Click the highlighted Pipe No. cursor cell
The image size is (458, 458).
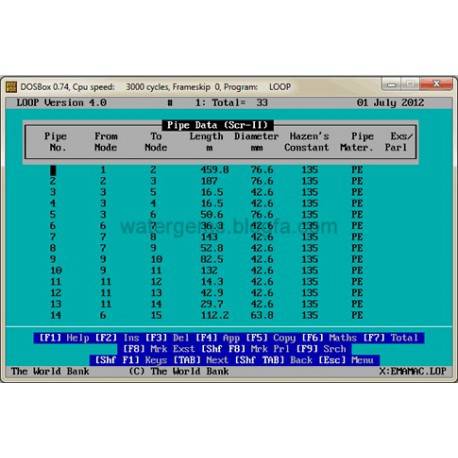click(x=53, y=170)
